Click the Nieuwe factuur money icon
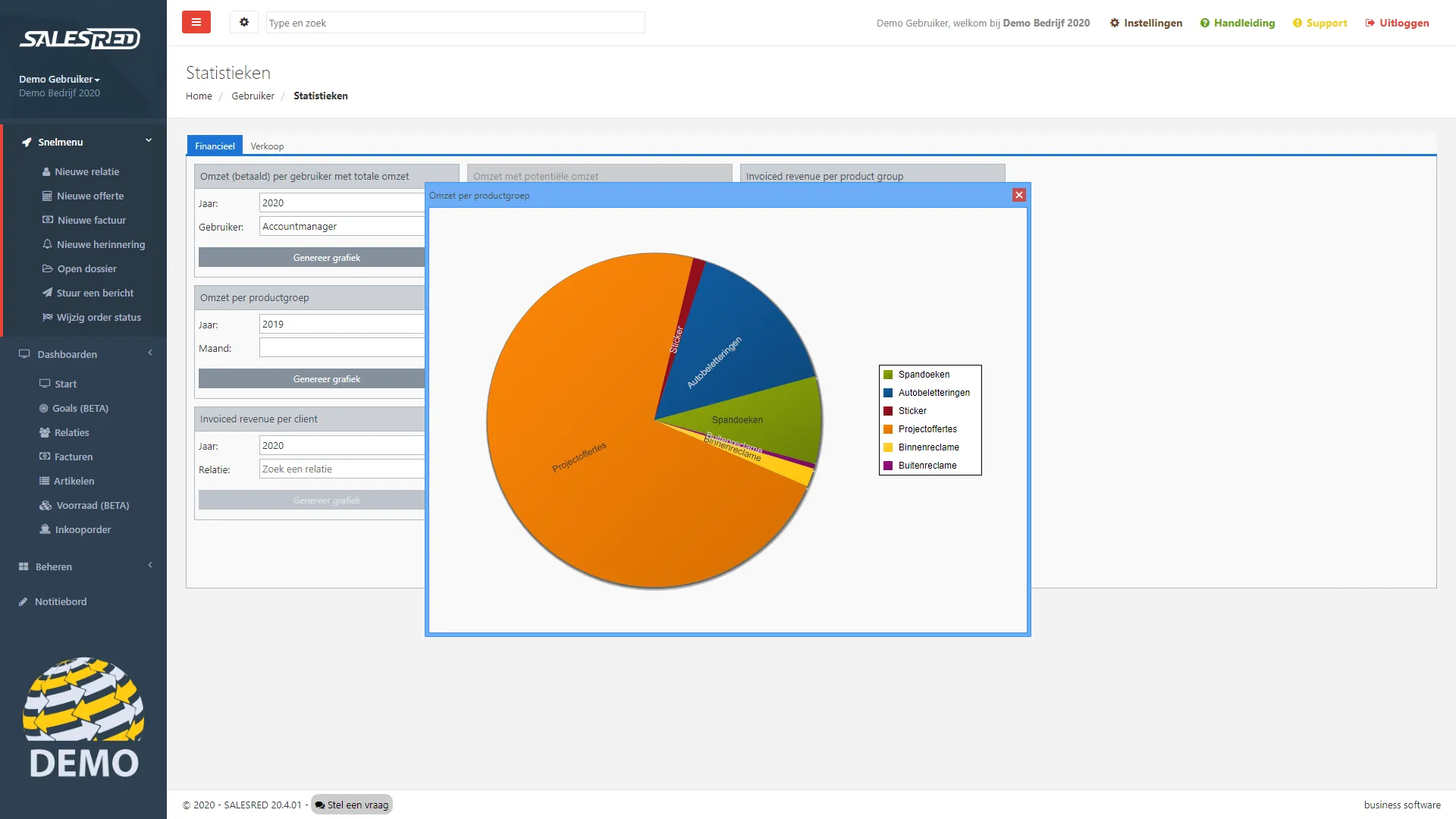 pos(48,220)
